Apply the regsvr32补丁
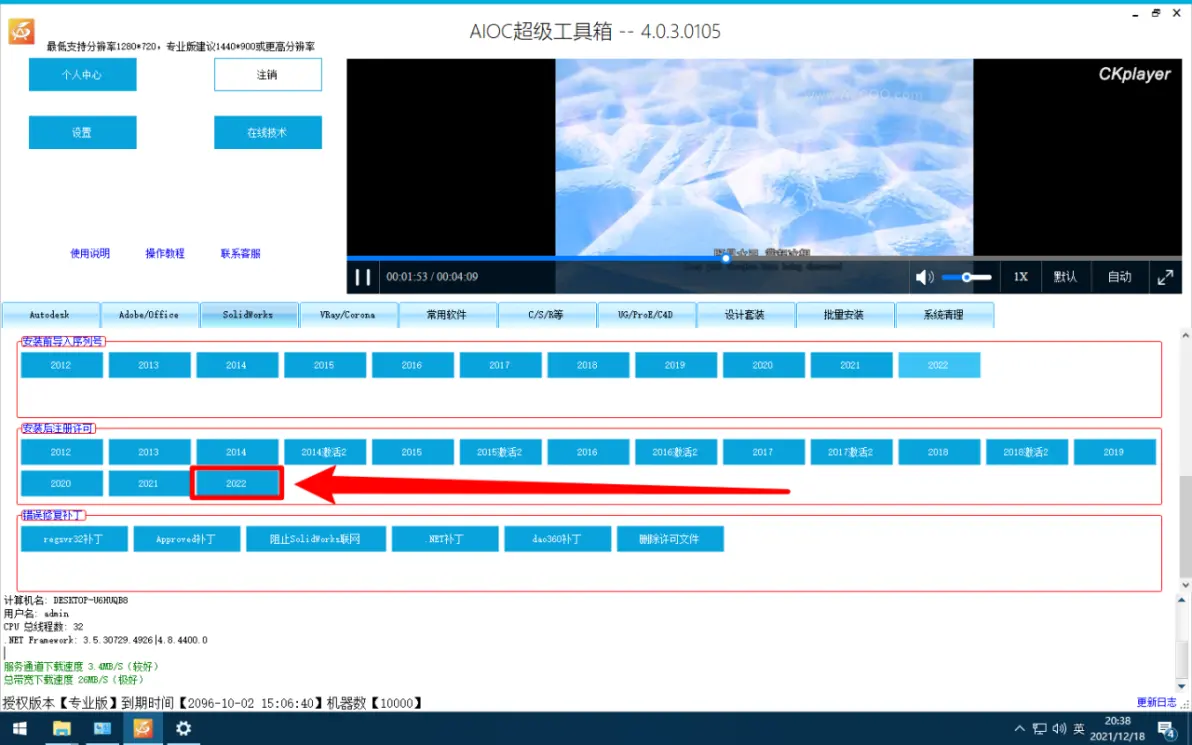Screen dimensions: 1192x745 (x=74, y=539)
